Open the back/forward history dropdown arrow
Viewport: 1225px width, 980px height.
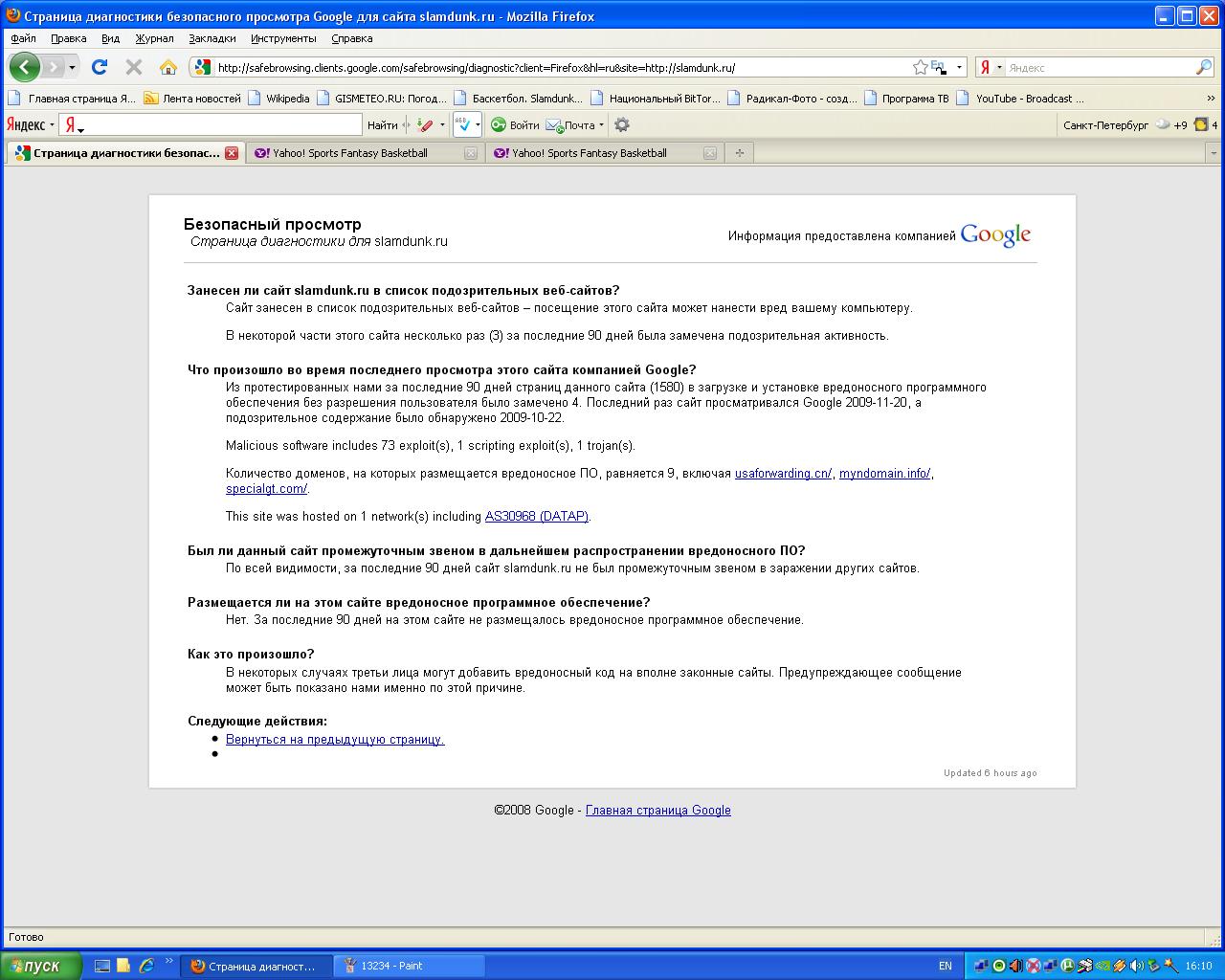click(x=72, y=68)
